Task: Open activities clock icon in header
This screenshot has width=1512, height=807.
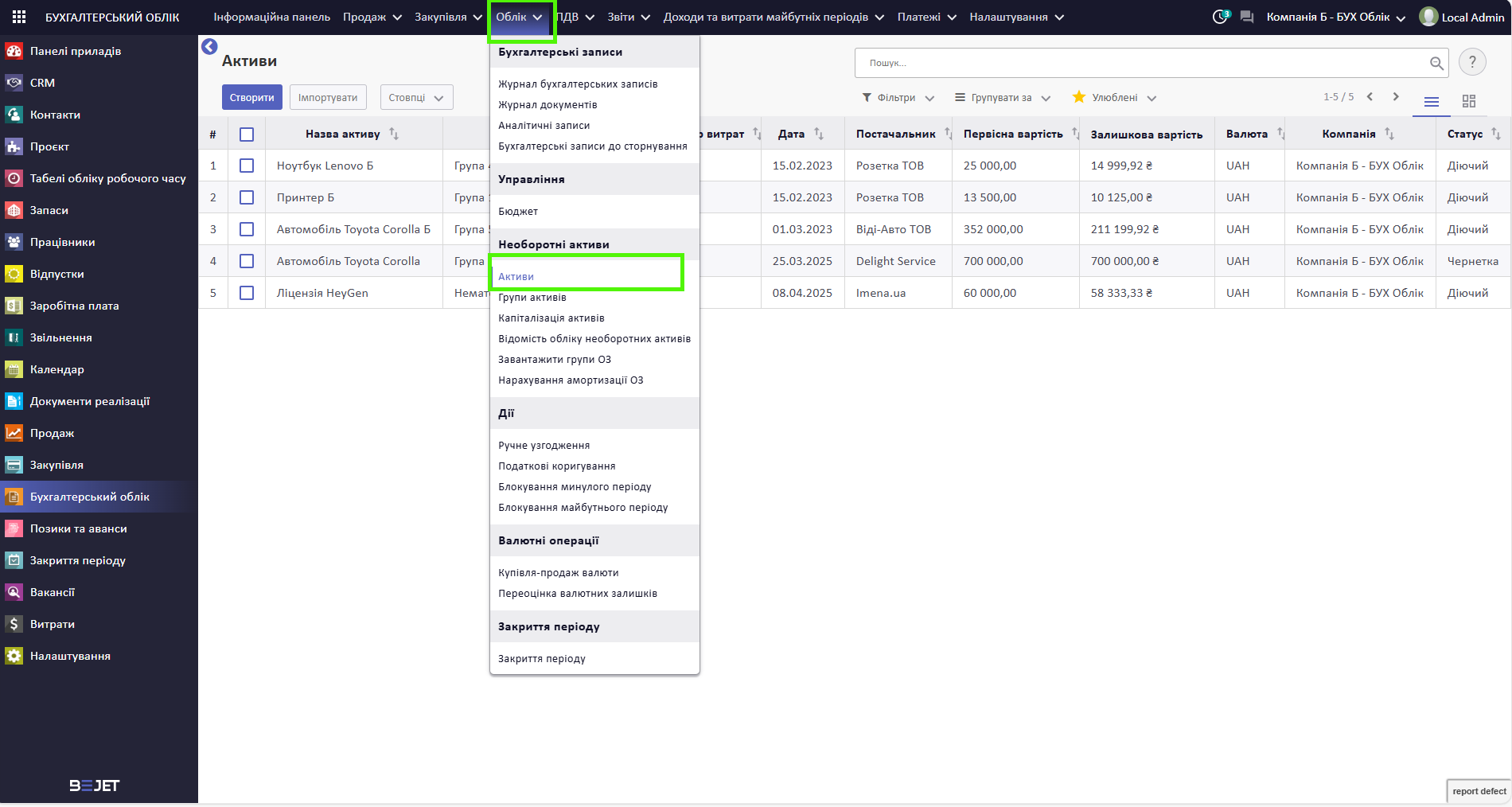Action: (x=1221, y=17)
